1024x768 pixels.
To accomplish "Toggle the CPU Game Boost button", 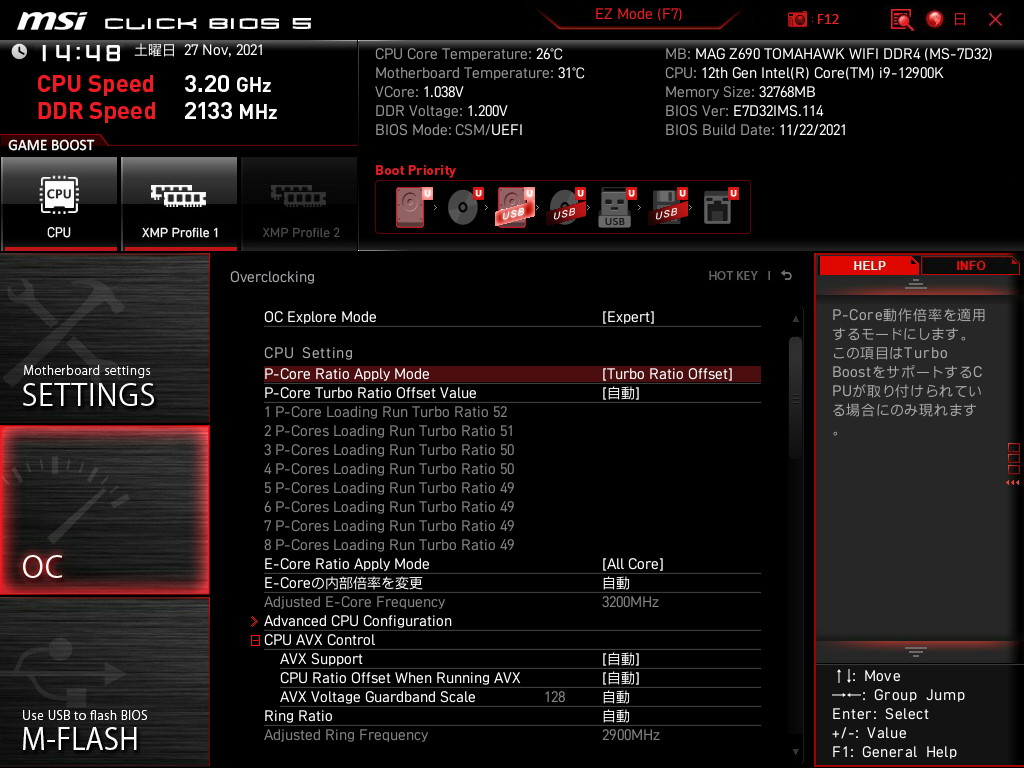I will pos(59,204).
